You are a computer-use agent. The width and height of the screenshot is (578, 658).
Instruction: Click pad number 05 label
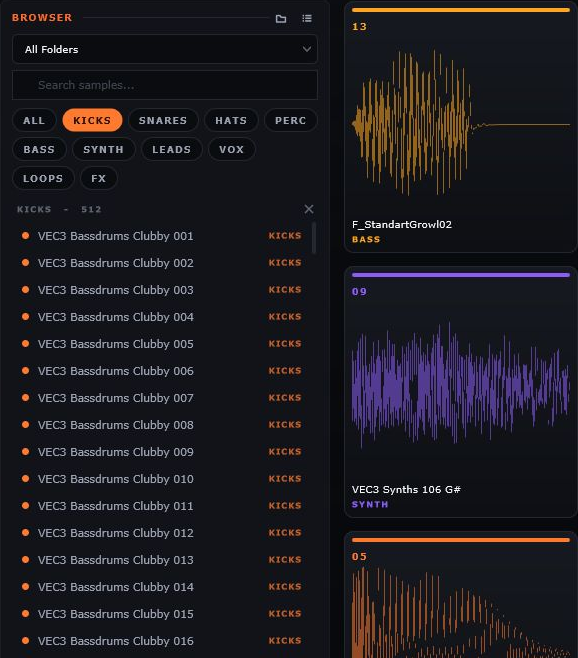[359, 557]
